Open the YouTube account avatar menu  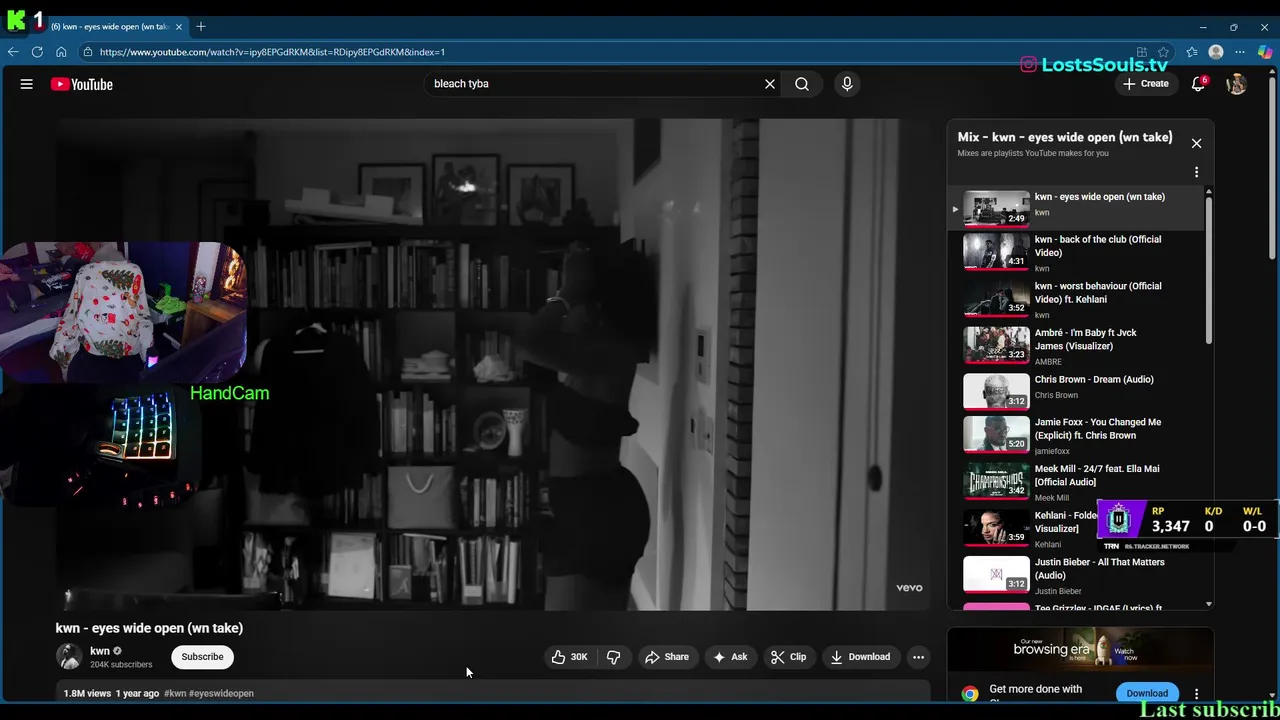coord(1237,84)
